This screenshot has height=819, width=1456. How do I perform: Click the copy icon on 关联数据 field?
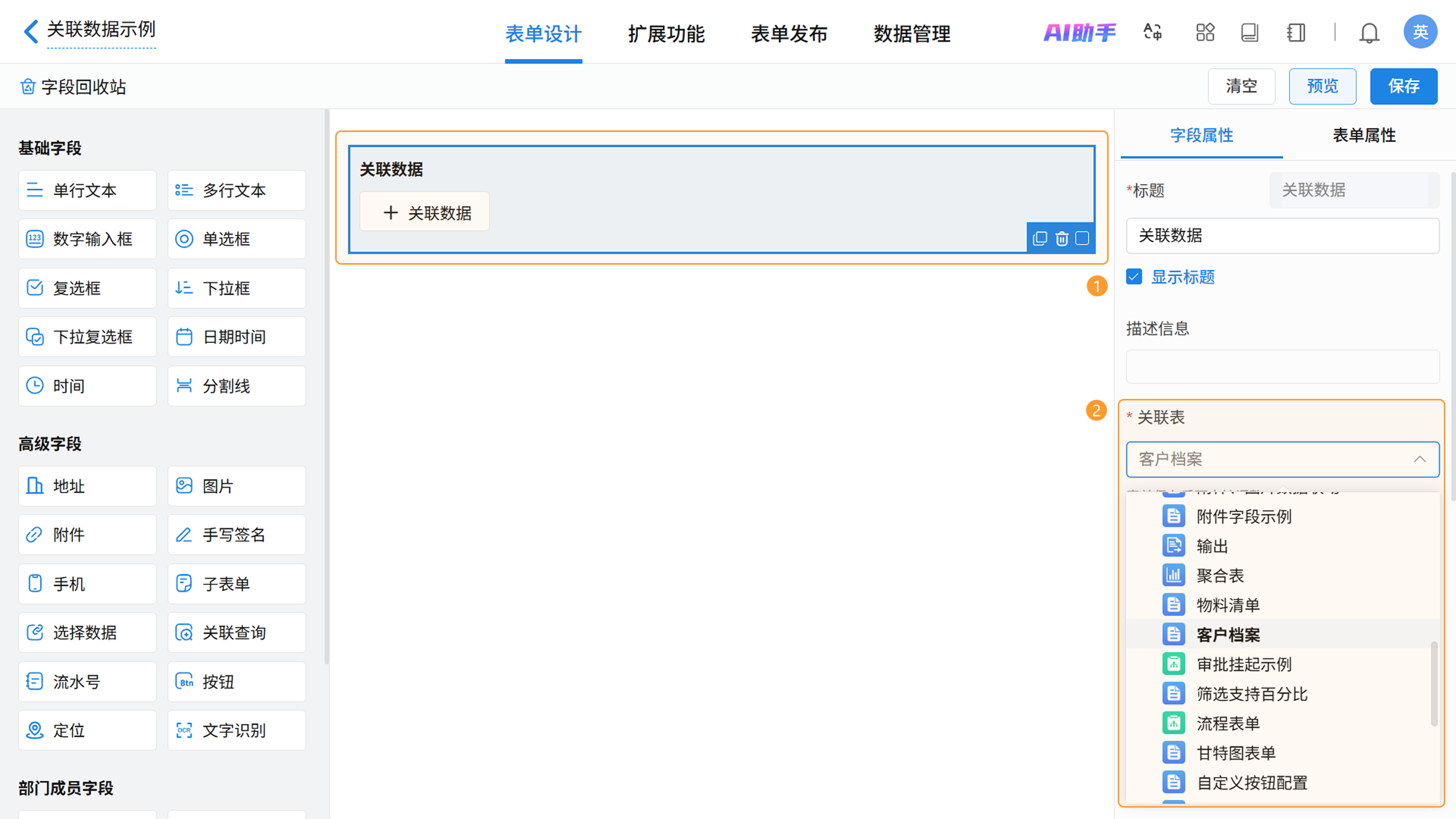pos(1039,238)
